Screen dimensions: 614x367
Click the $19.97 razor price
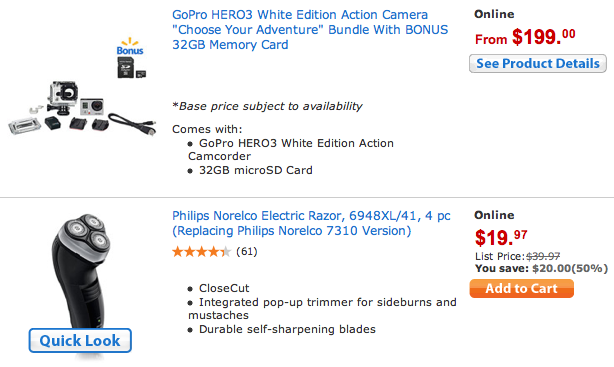501,237
